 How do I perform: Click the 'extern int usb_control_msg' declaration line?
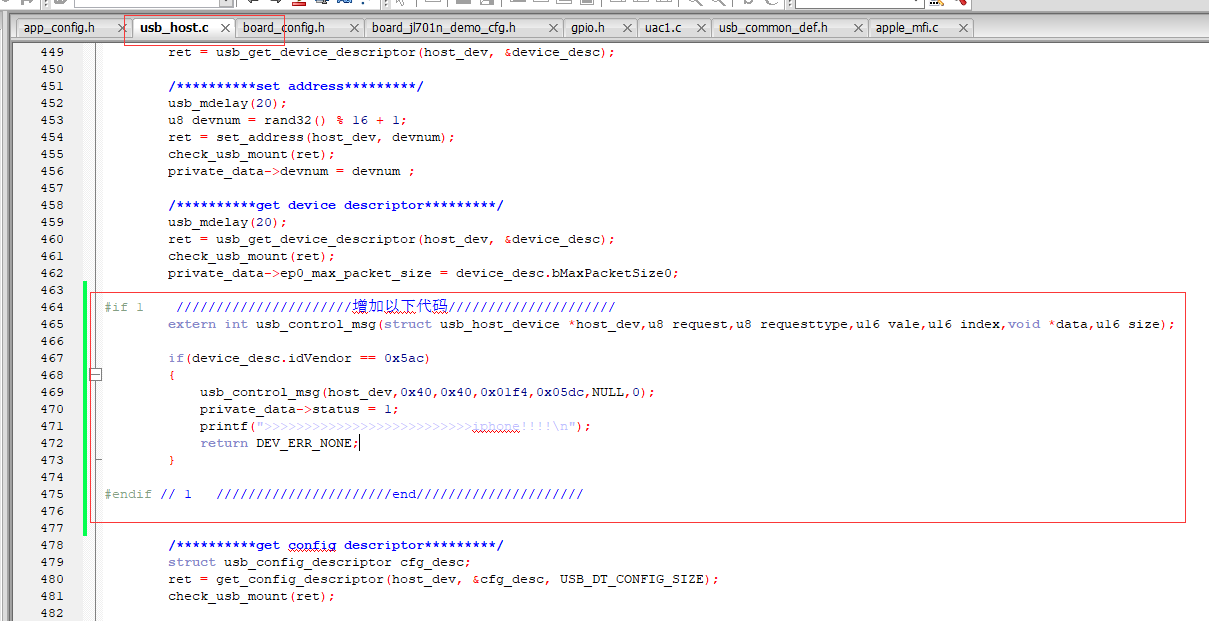coord(672,324)
